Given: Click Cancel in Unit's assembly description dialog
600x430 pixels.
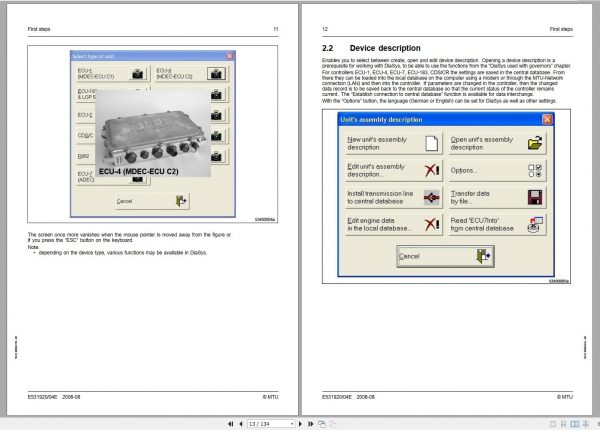Looking at the screenshot, I should [x=445, y=256].
